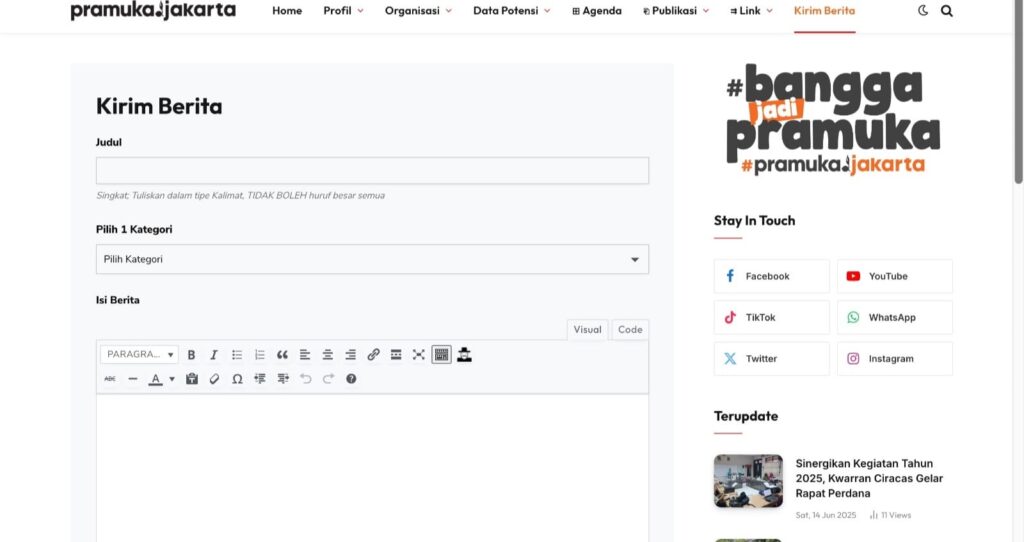1024x542 pixels.
Task: Align text left in editor
Action: (x=305, y=355)
